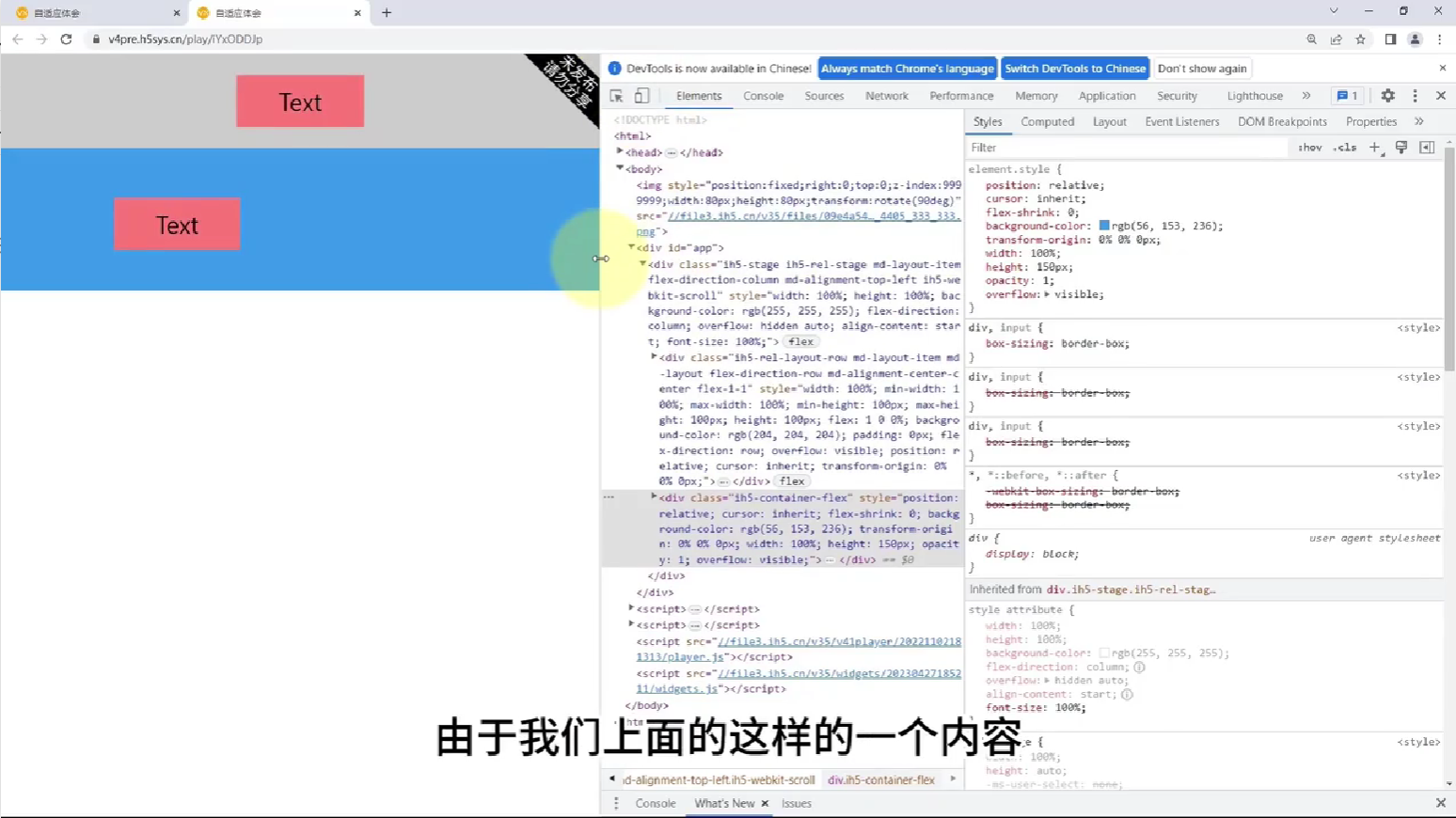Reload the browser page
The width and height of the screenshot is (1456, 818).
(66, 39)
